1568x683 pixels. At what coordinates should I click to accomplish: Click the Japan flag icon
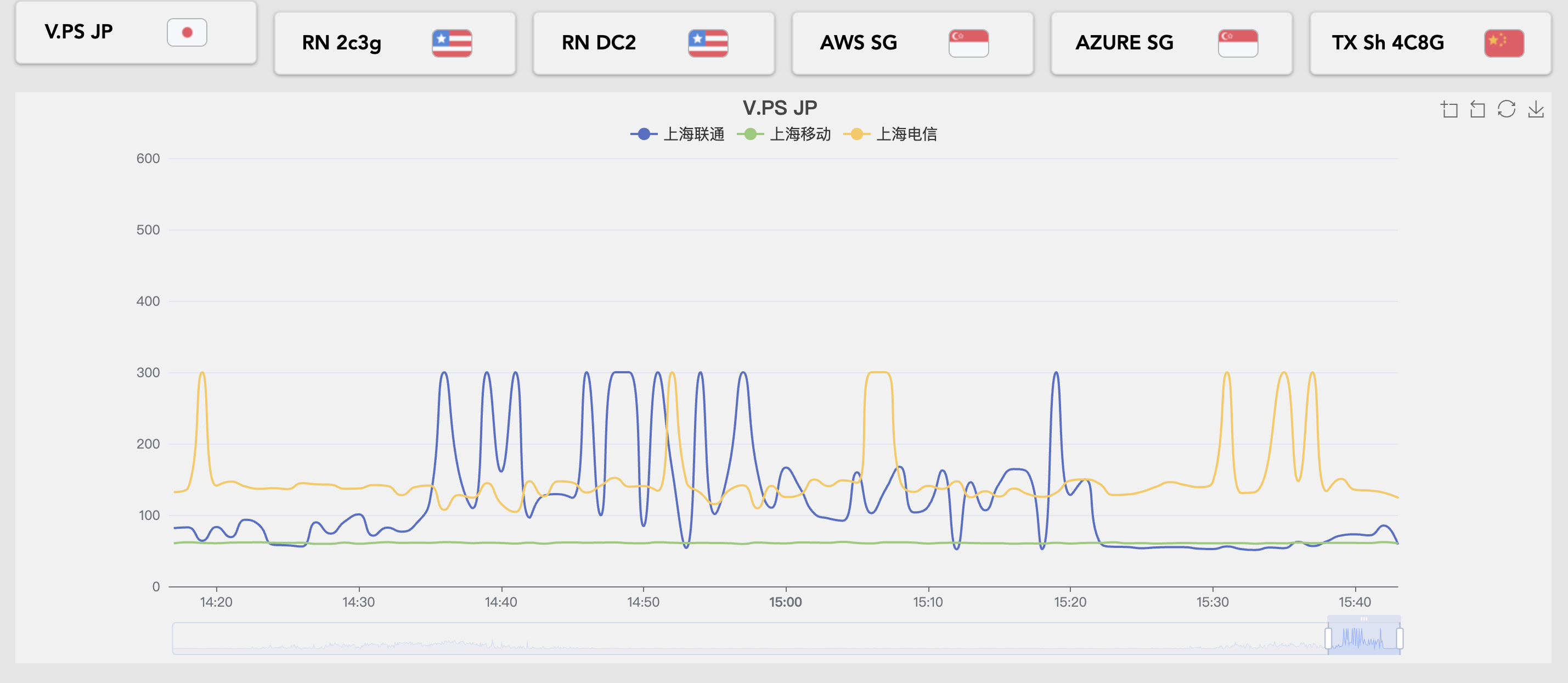point(187,32)
